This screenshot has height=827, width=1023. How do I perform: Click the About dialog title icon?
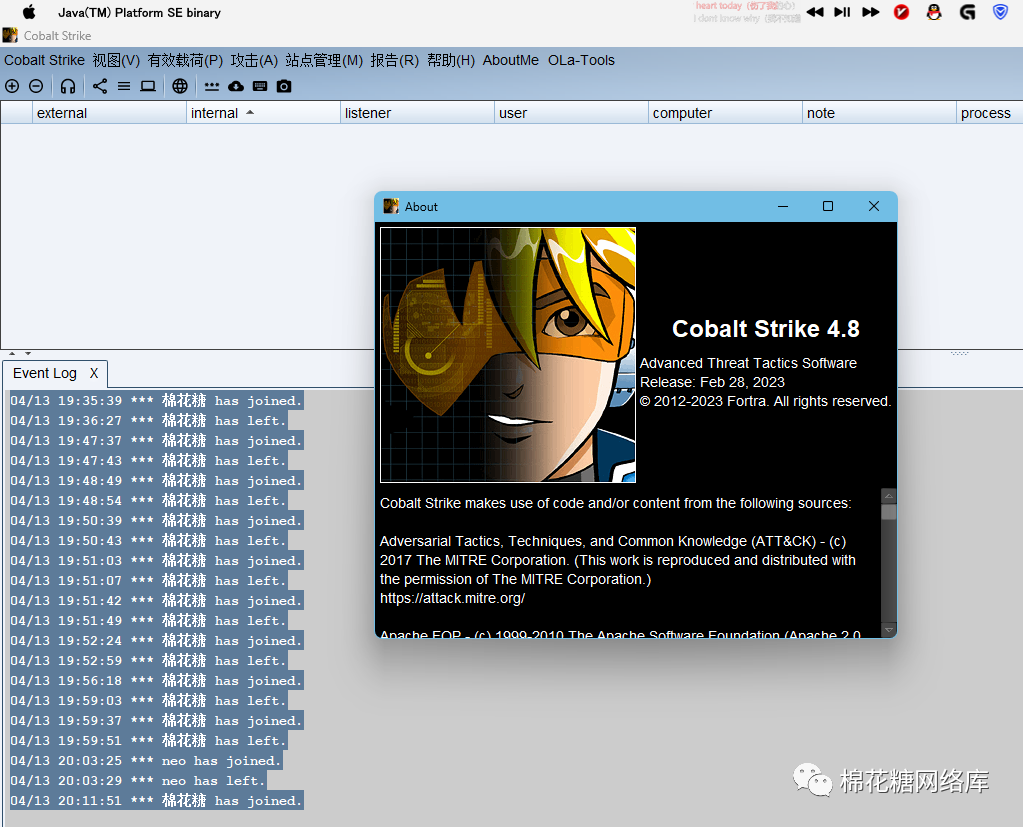point(391,206)
